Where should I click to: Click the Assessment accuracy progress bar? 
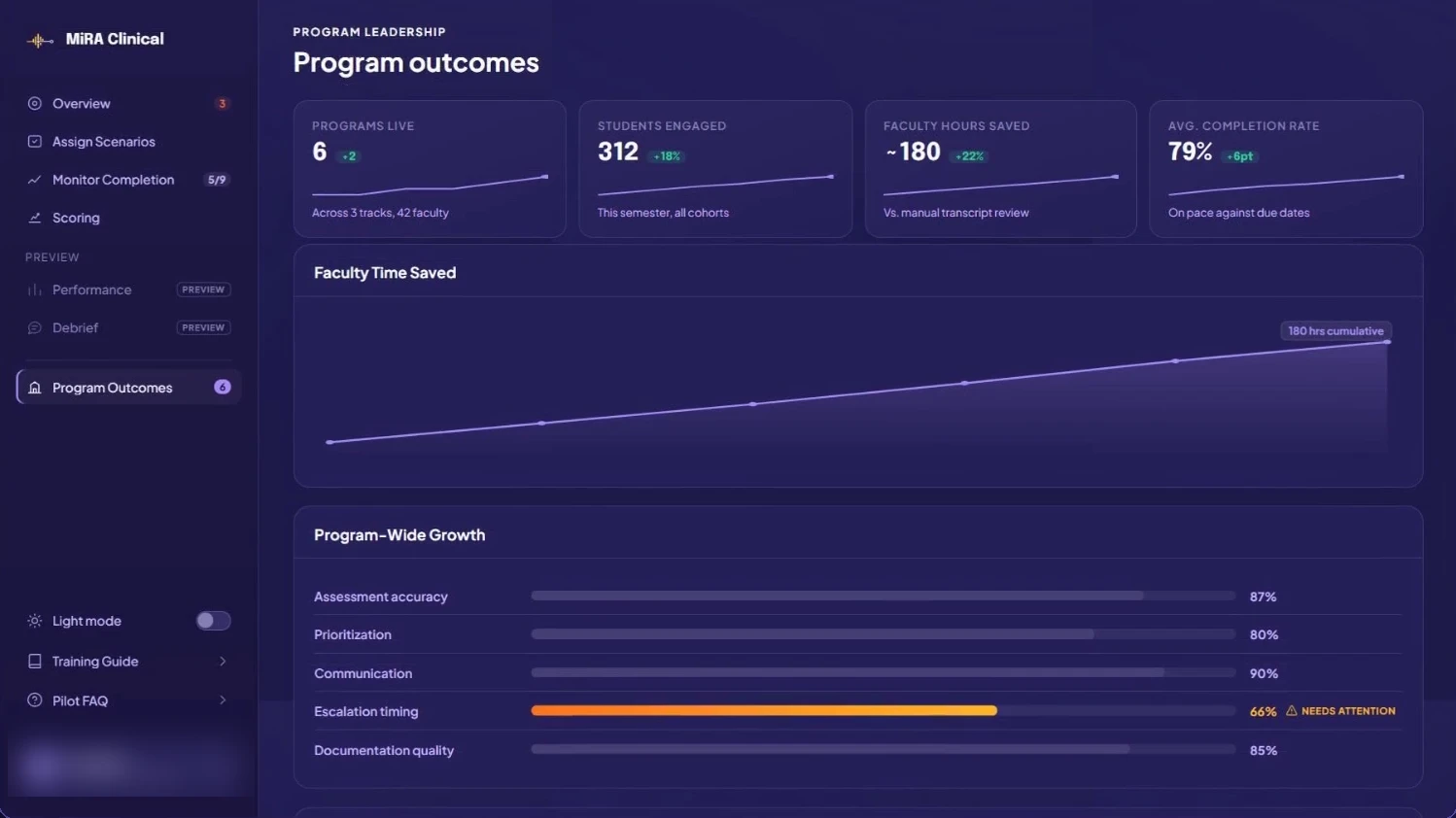pyautogui.click(x=883, y=596)
